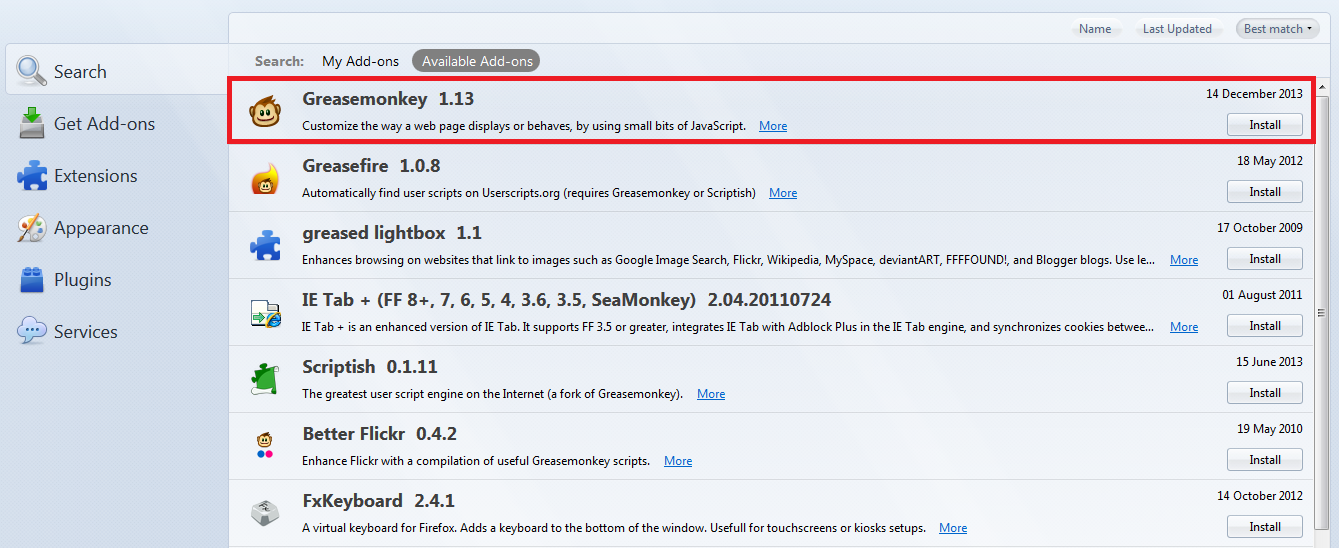Sort results by Name
Screen dimensions: 1339x548
(x=1095, y=29)
